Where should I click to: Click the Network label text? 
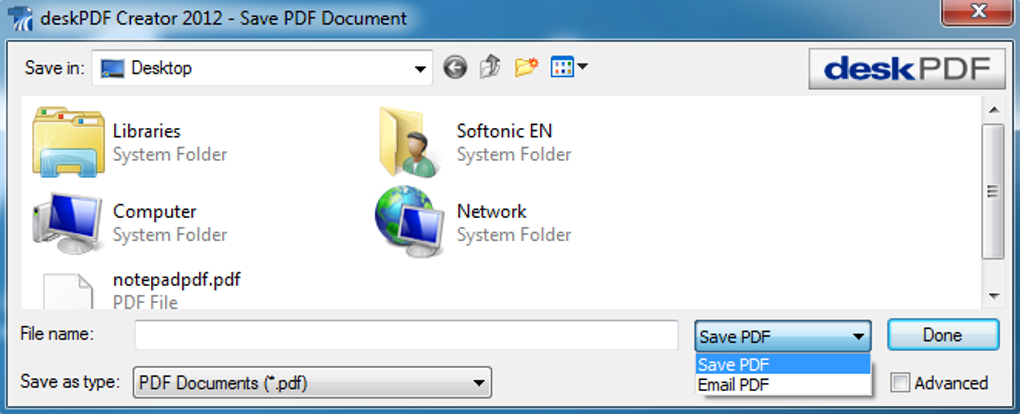[491, 212]
